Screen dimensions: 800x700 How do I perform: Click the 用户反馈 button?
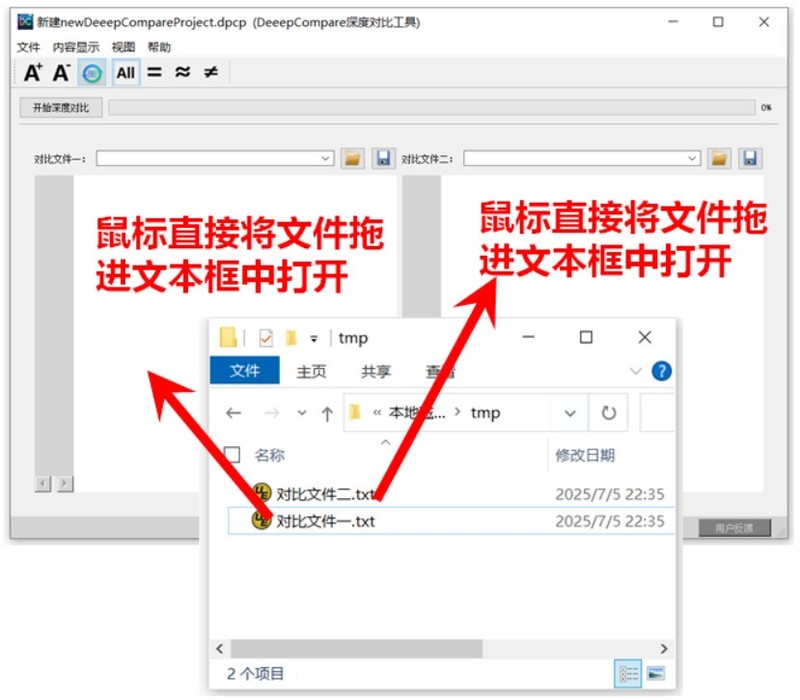coord(734,528)
